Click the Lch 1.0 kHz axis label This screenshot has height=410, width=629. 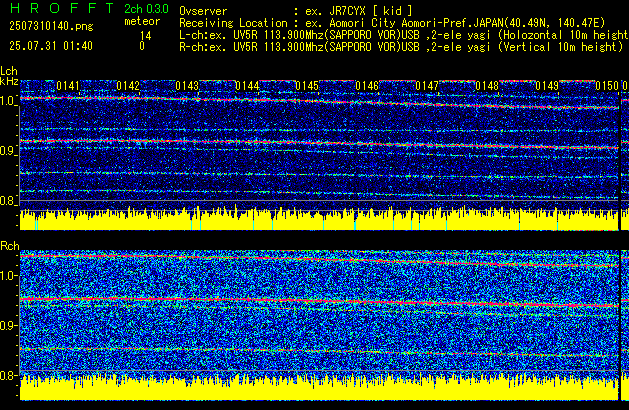tap(8, 101)
